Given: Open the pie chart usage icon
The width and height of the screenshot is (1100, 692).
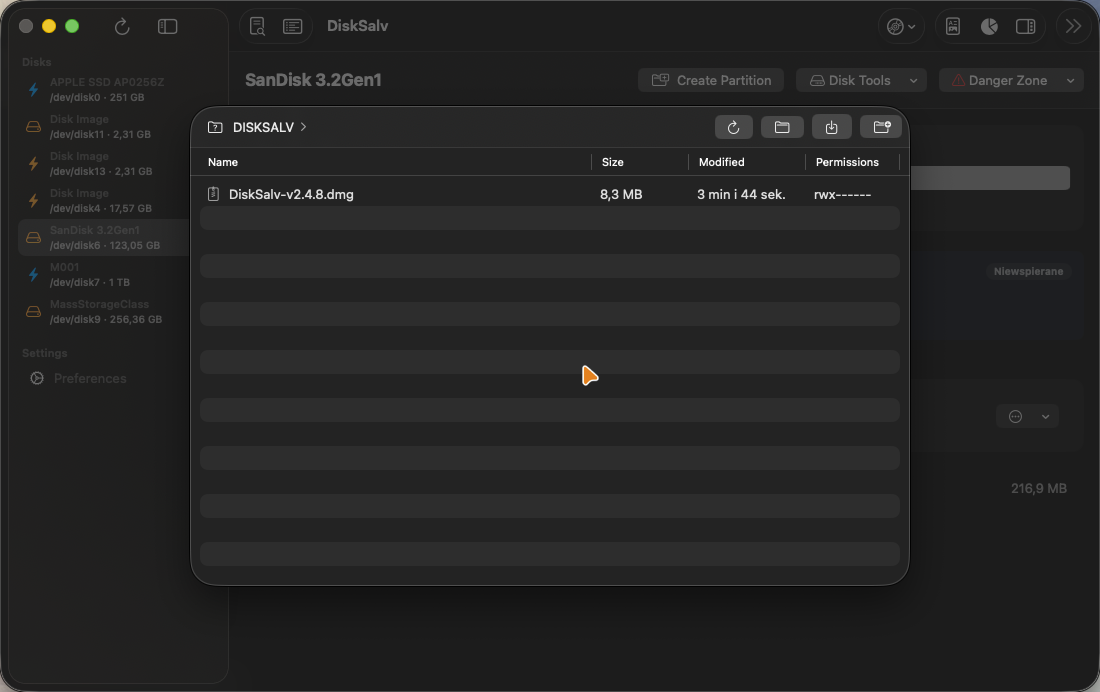Looking at the screenshot, I should pyautogui.click(x=989, y=27).
